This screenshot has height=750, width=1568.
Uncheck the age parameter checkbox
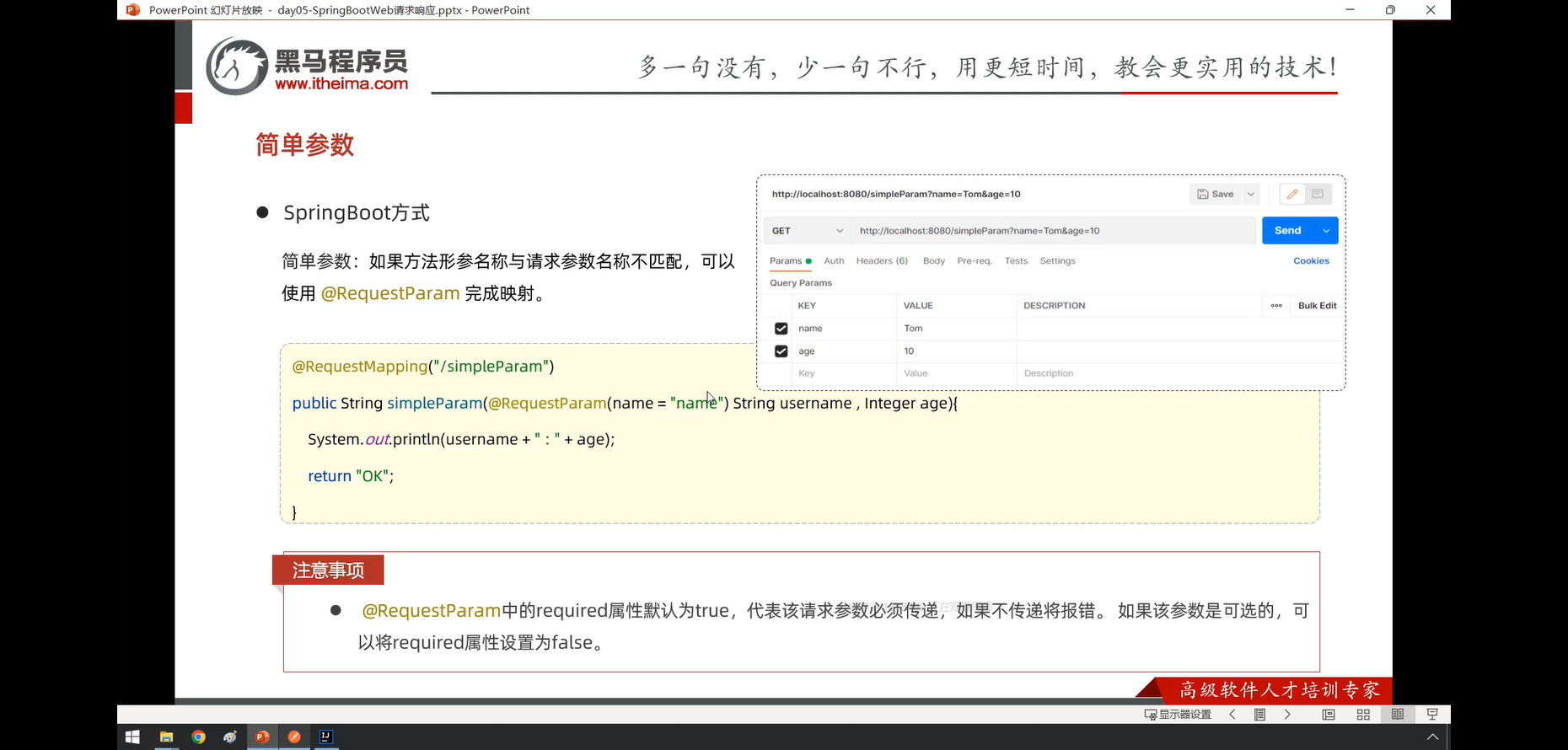(x=781, y=351)
